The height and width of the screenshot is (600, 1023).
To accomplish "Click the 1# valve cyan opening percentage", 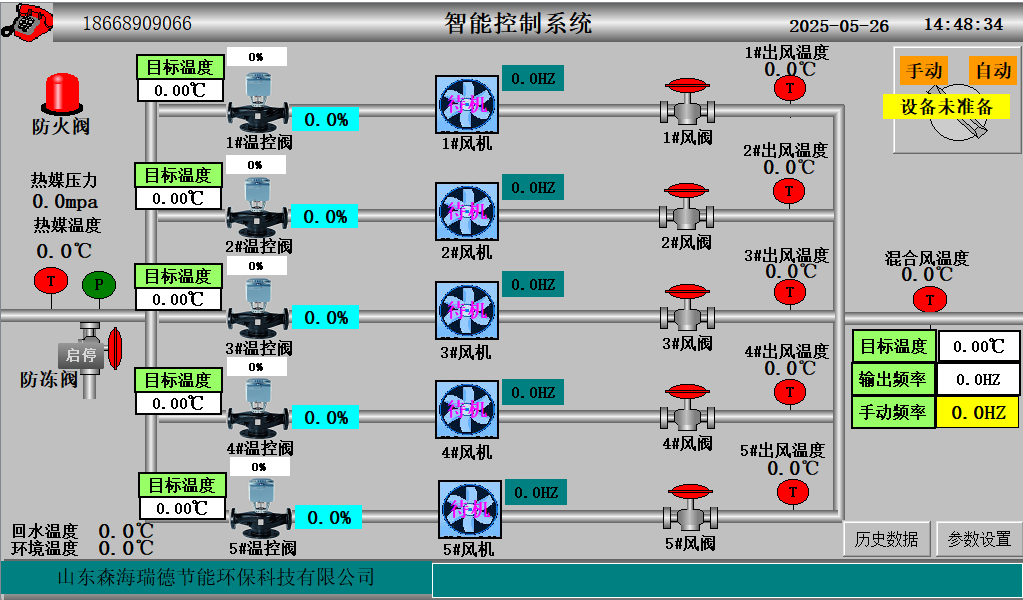I will click(x=325, y=119).
